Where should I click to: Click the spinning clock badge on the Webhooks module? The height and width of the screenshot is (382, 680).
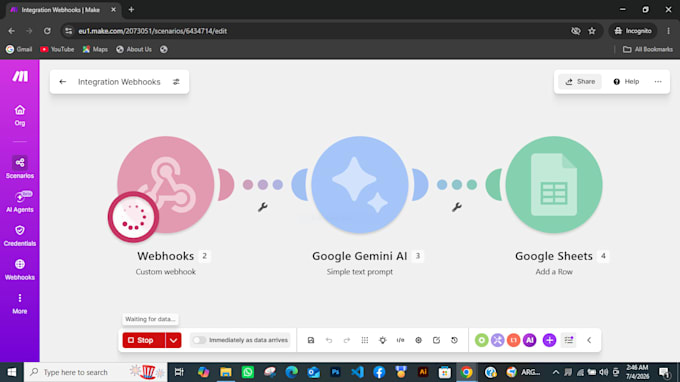[133, 217]
